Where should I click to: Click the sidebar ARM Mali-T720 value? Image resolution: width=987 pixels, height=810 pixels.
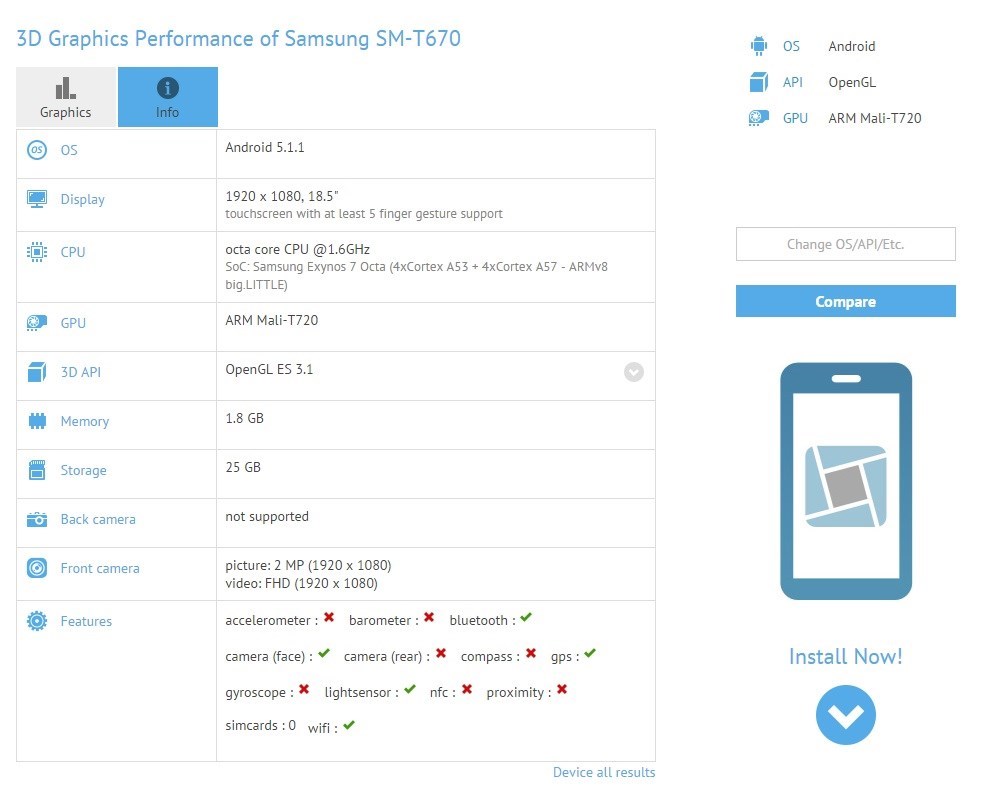(x=875, y=118)
